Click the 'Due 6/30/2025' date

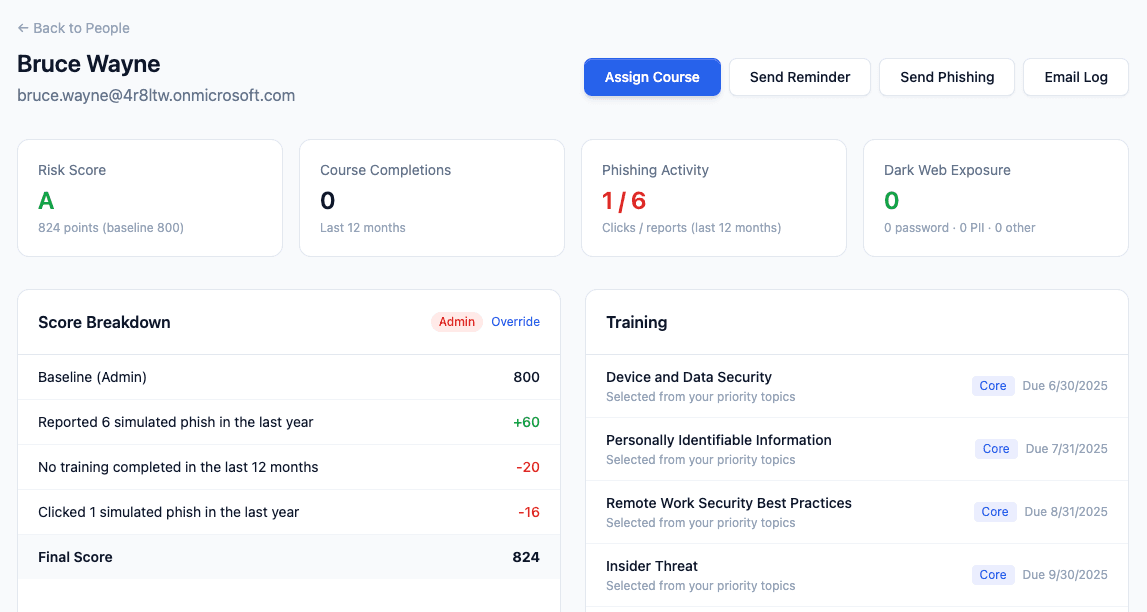coord(1064,386)
